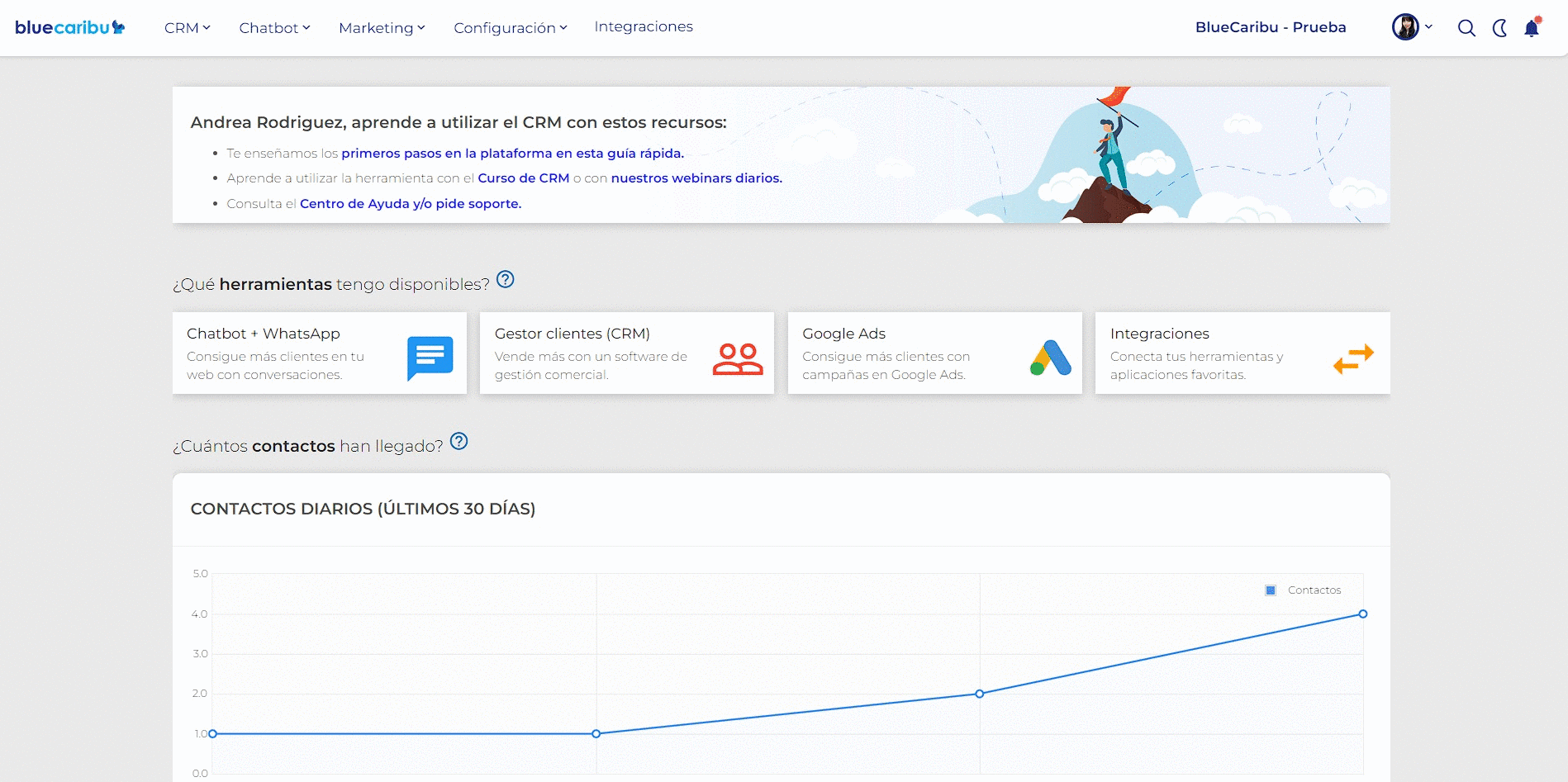Viewport: 1568px width, 782px height.
Task: Open the notifications bell
Action: pos(1532,27)
